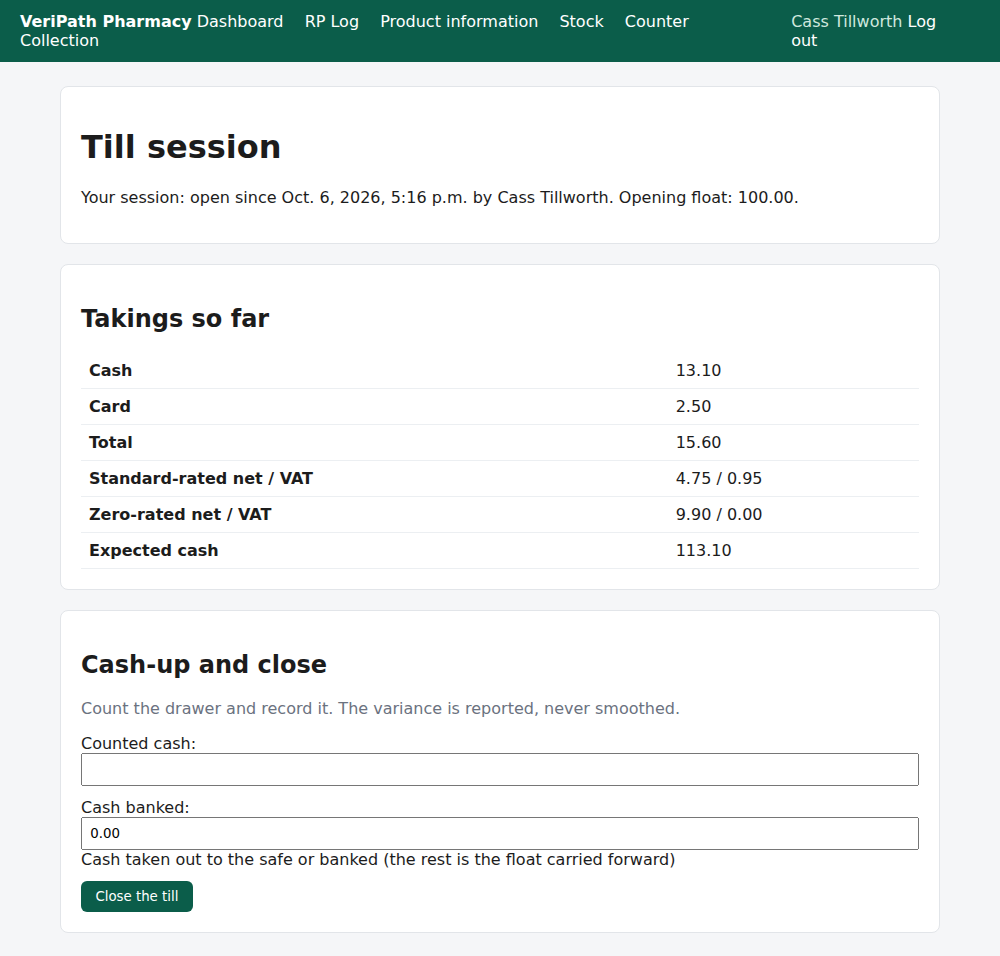The height and width of the screenshot is (956, 1000).
Task: Select the Cash takings value 13.10
Action: click(698, 371)
